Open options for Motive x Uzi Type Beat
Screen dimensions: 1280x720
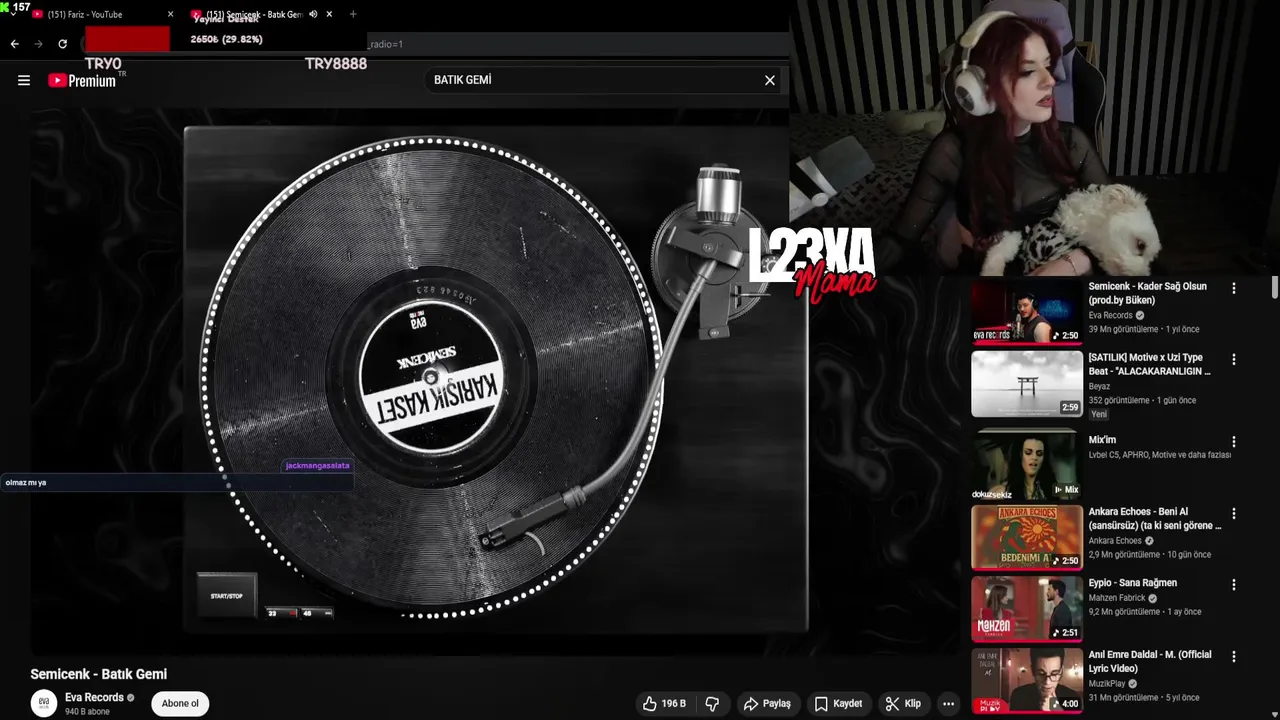point(1234,359)
